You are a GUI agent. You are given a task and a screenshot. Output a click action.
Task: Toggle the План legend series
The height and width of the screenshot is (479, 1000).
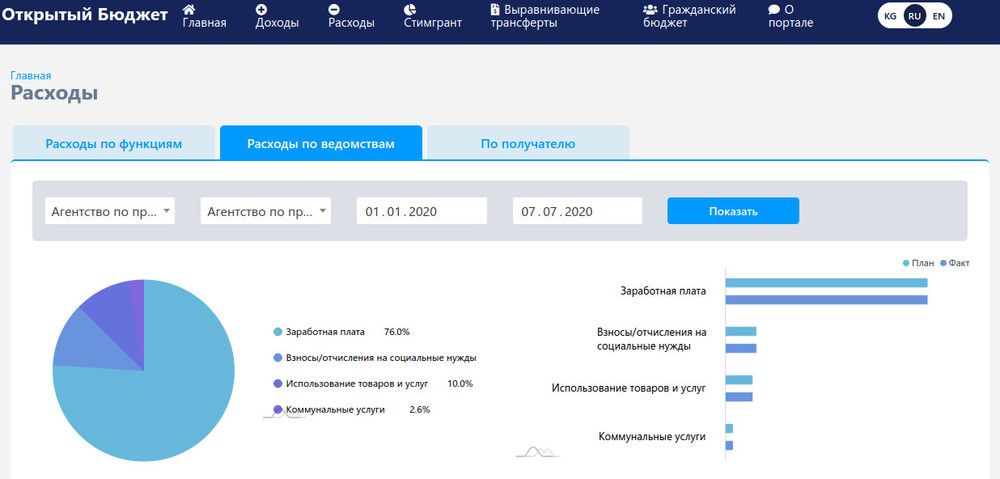point(917,262)
